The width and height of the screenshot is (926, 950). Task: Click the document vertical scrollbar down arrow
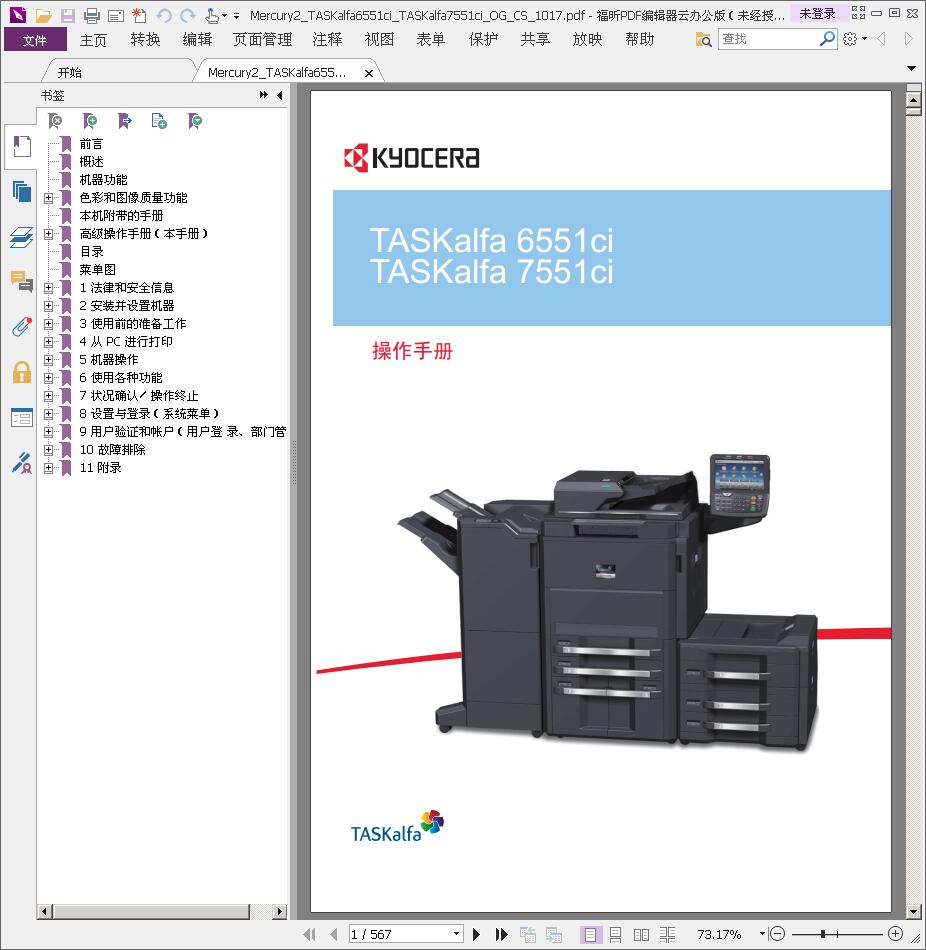(x=913, y=911)
